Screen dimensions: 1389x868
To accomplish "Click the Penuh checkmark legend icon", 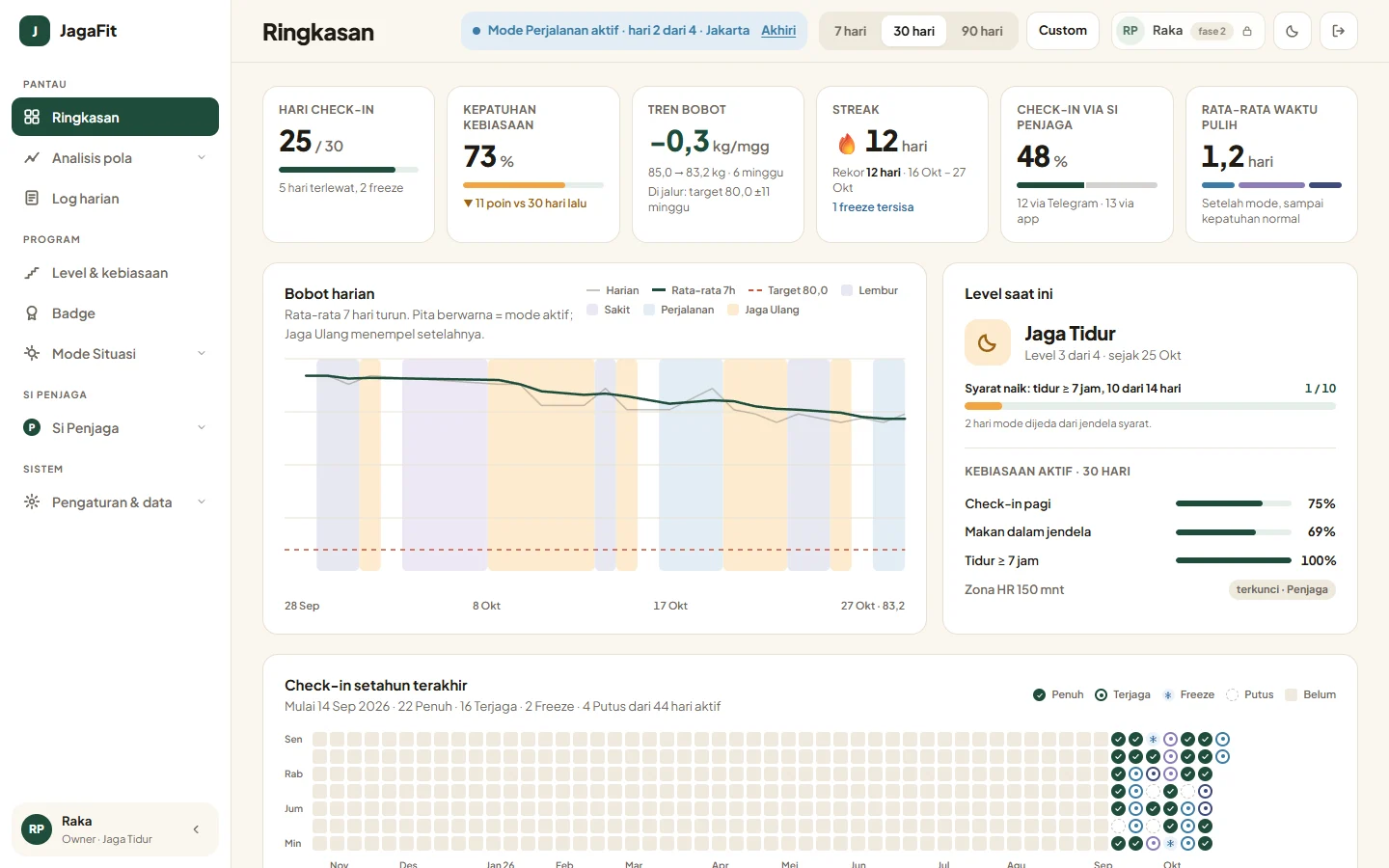I will point(1039,694).
